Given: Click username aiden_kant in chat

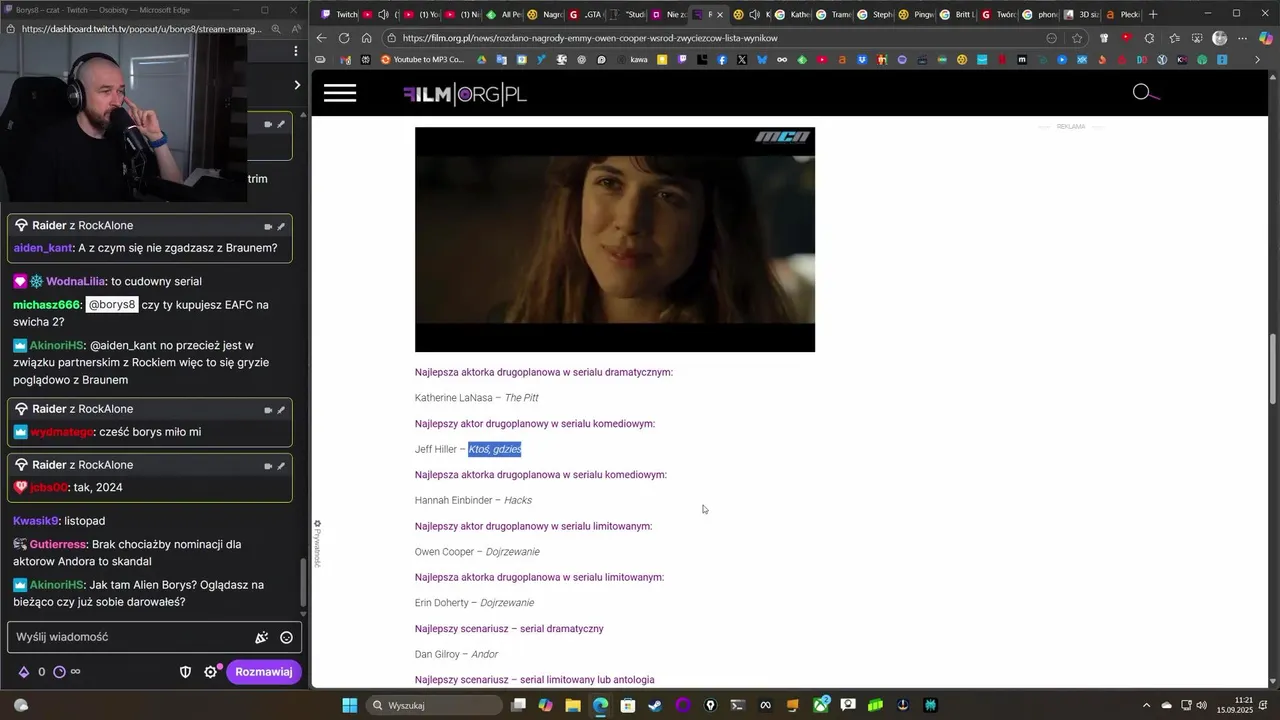Looking at the screenshot, I should point(43,248).
